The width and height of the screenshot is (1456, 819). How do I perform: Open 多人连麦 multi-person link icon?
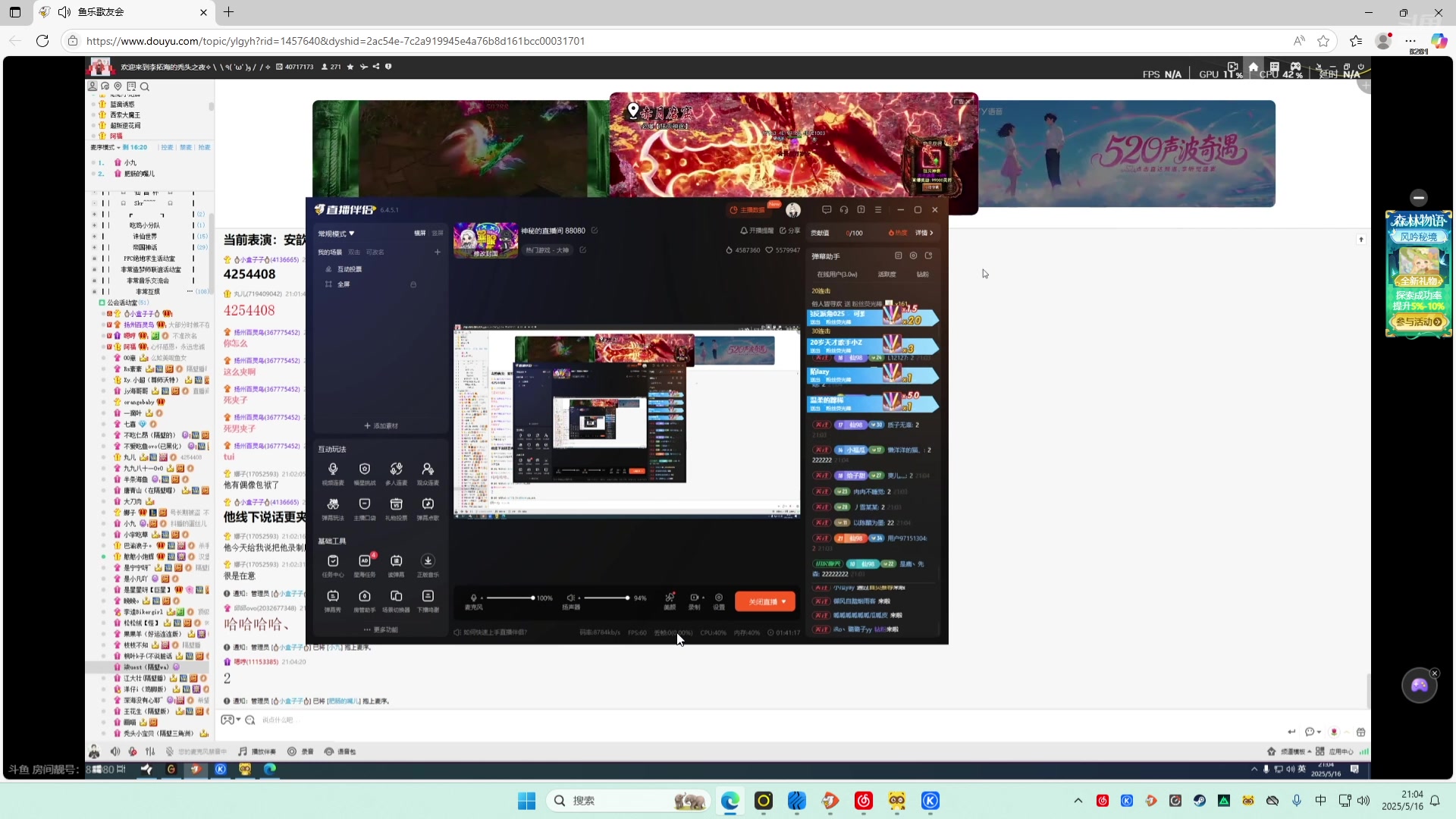(x=396, y=469)
